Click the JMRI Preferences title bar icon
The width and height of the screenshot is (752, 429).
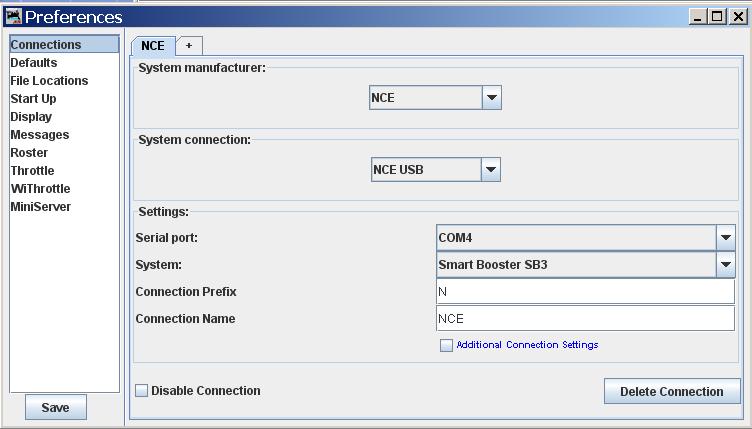13,17
